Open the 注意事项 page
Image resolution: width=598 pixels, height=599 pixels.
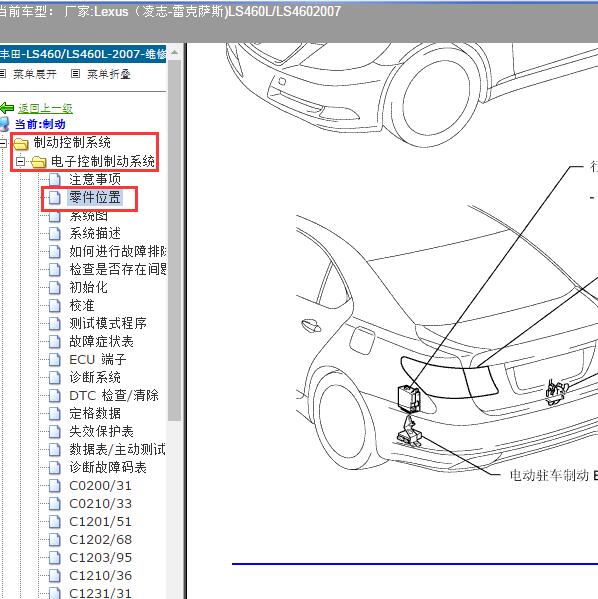[x=95, y=179]
